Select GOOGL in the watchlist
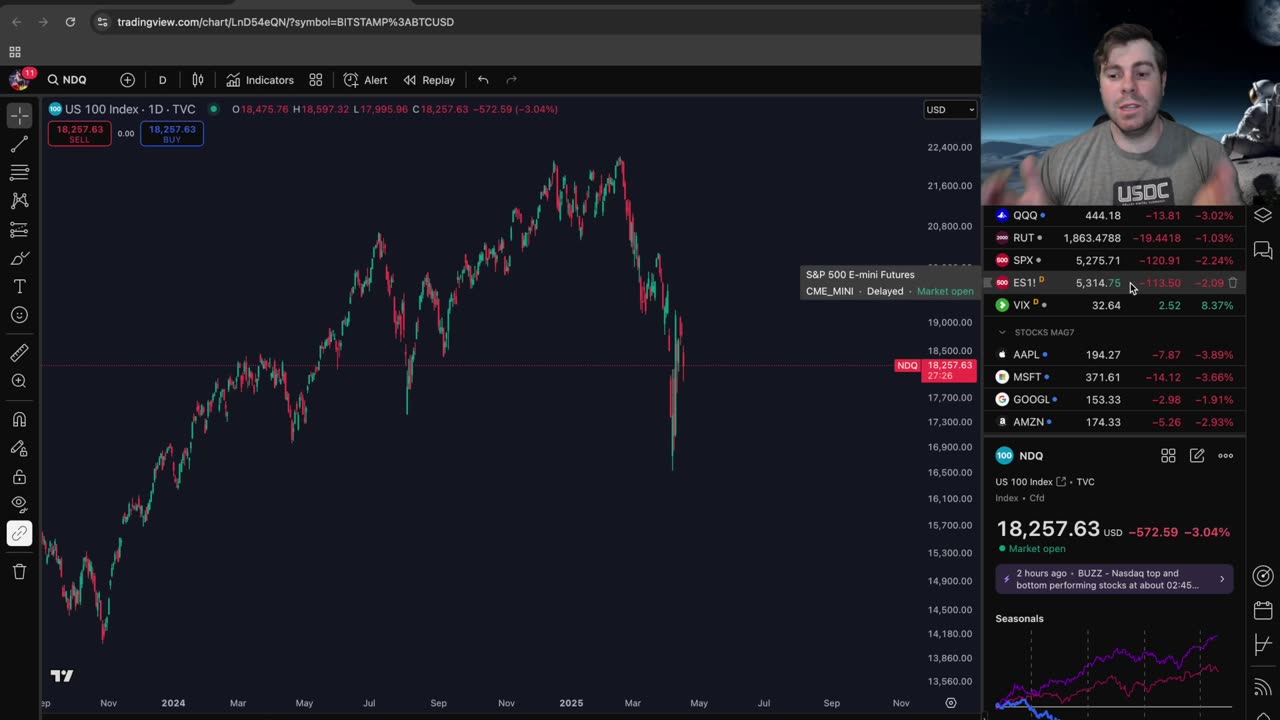 click(x=1115, y=400)
